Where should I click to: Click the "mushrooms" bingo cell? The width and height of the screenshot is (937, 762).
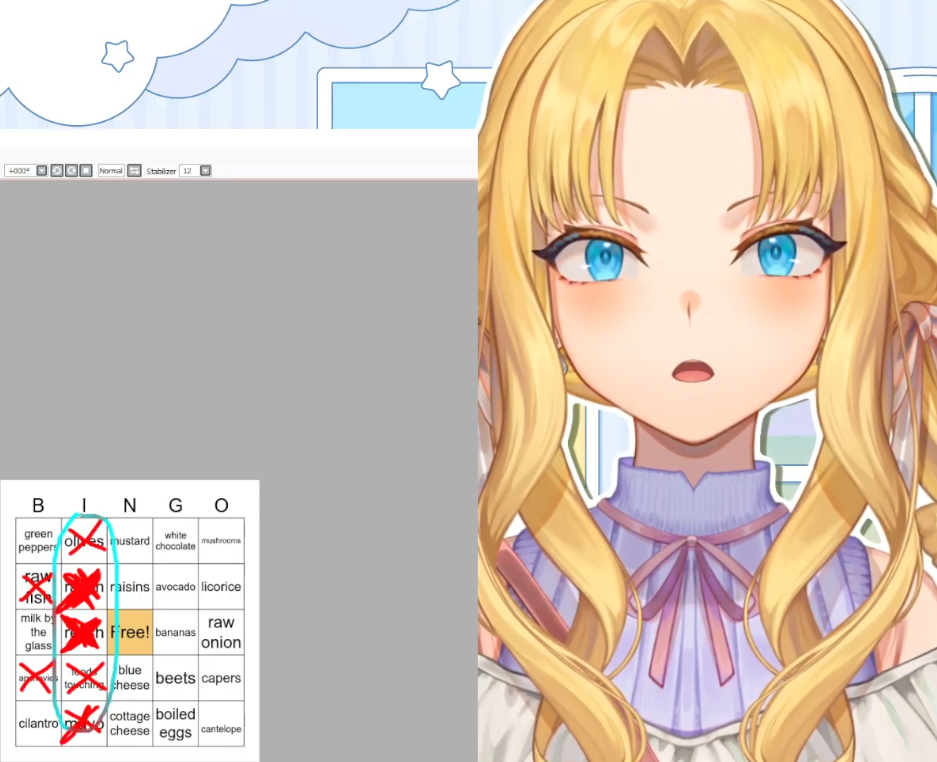[x=221, y=540]
